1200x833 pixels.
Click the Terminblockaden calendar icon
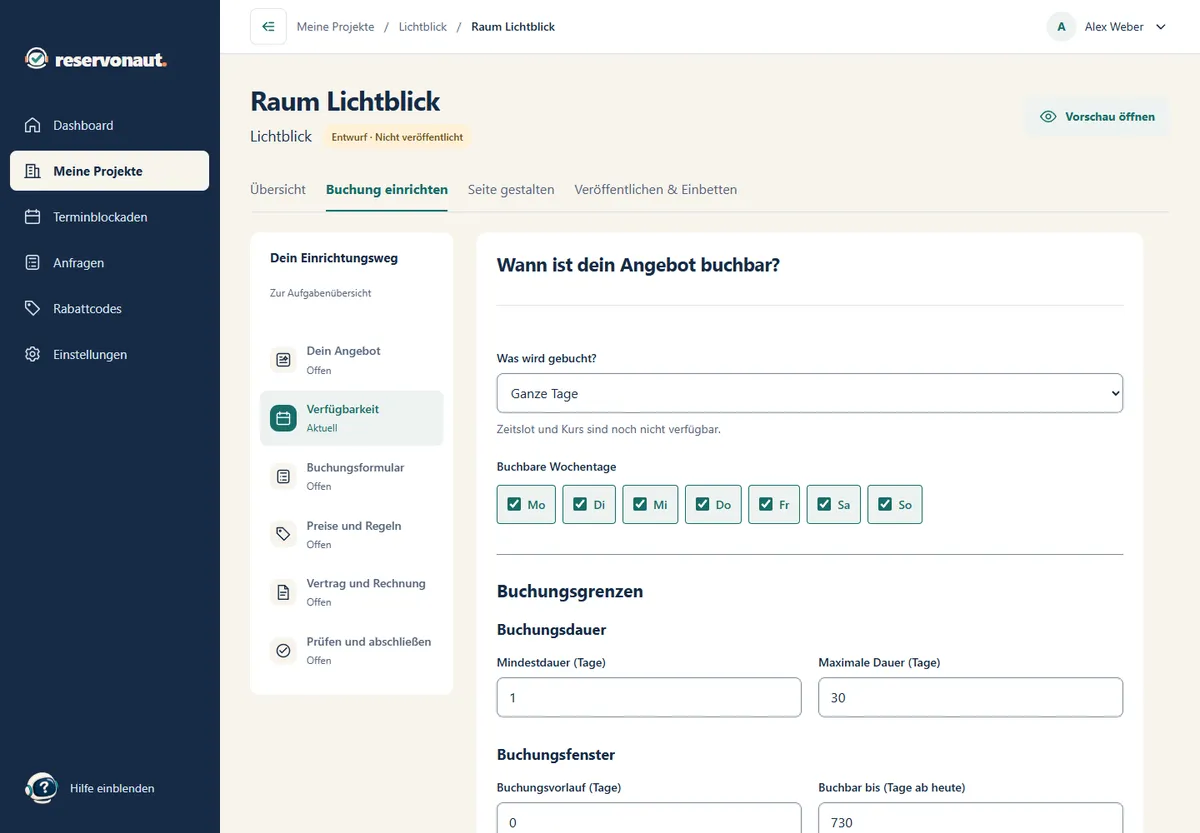[x=33, y=217]
